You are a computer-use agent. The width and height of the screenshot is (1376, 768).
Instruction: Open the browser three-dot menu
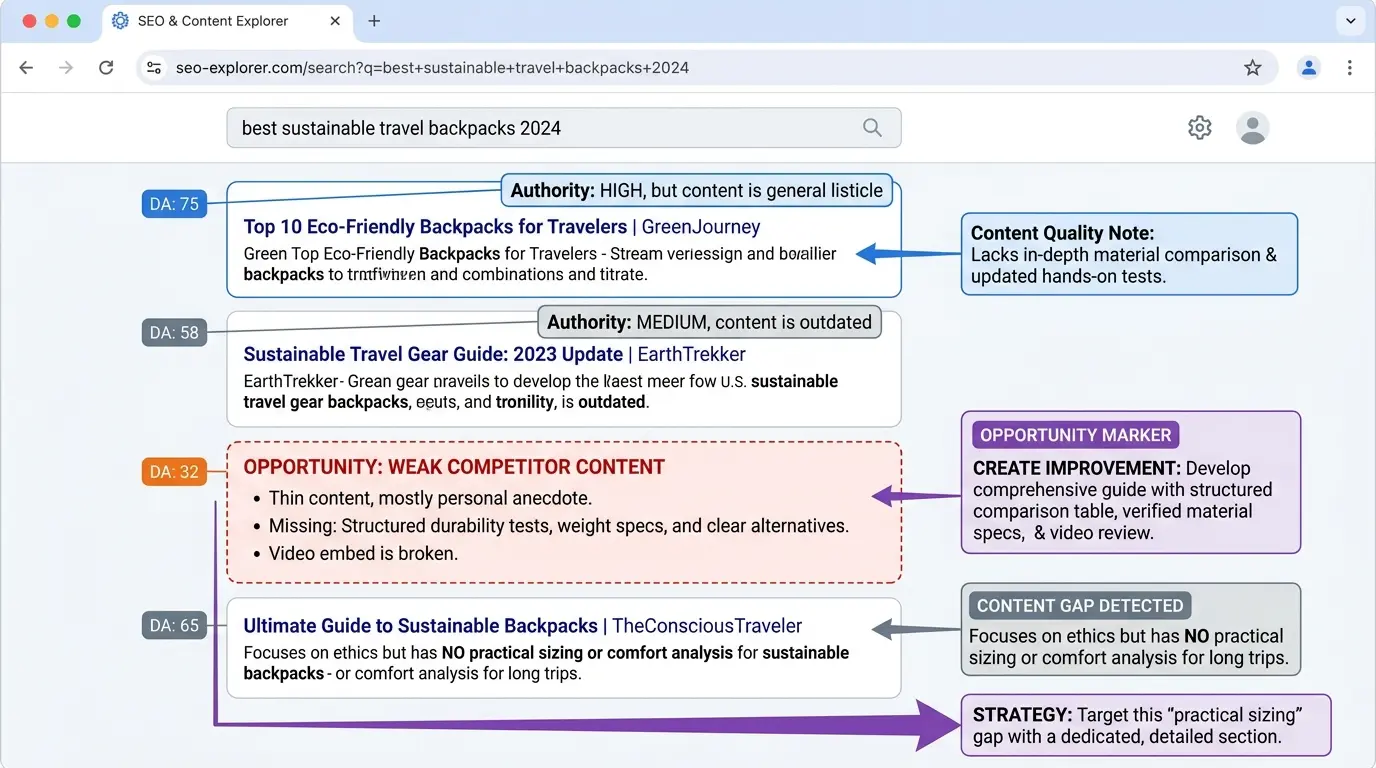[1350, 68]
